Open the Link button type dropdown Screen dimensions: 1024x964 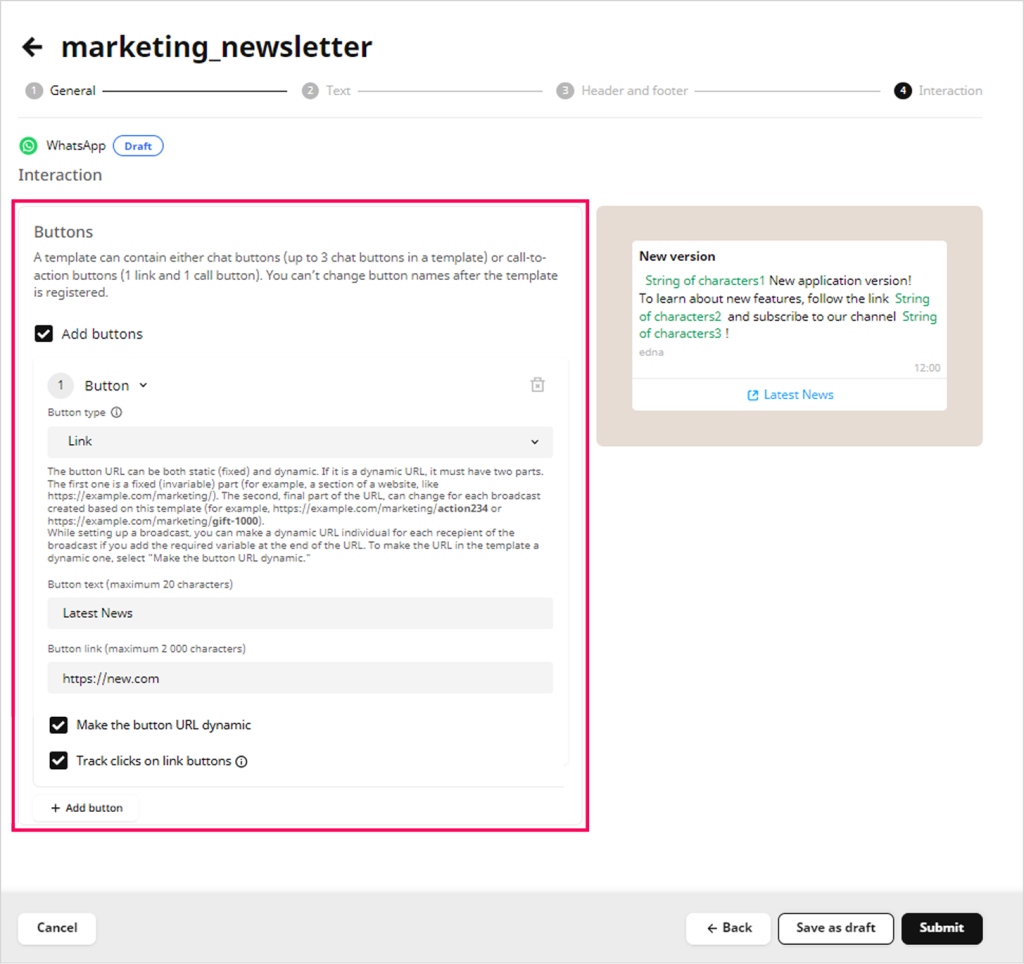pyautogui.click(x=300, y=441)
